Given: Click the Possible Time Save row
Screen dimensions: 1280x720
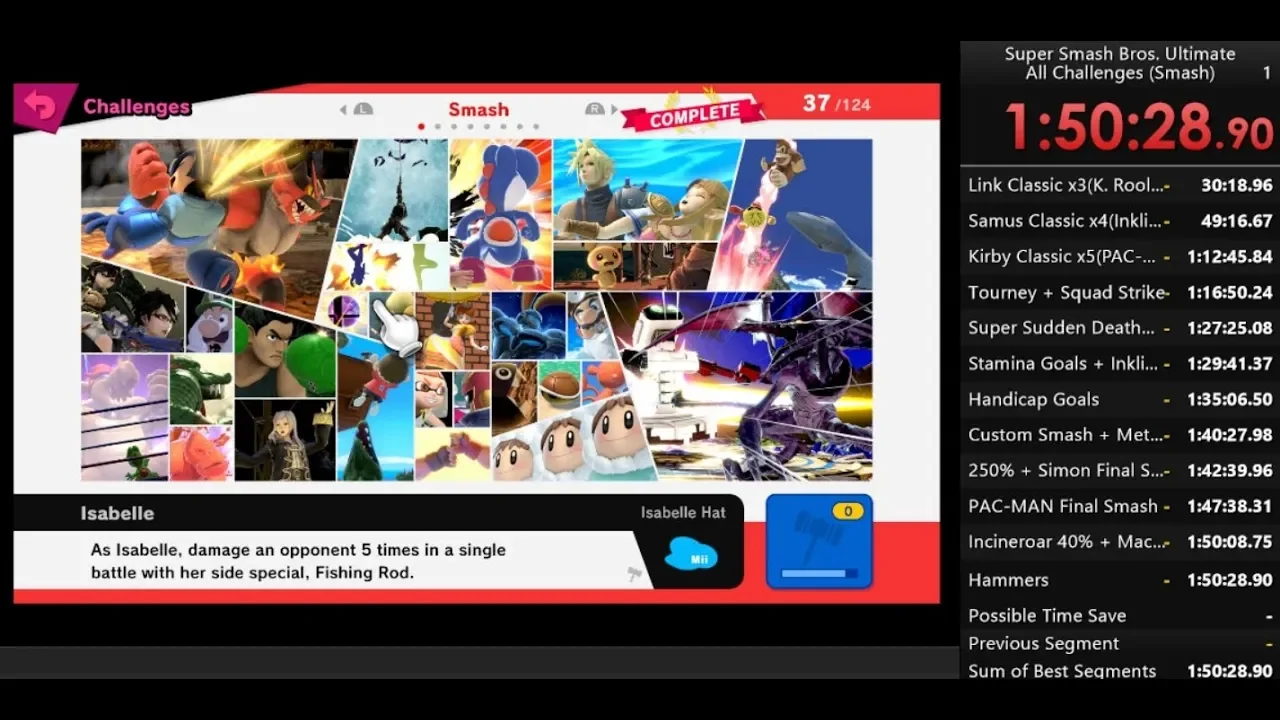Looking at the screenshot, I should [x=1120, y=615].
